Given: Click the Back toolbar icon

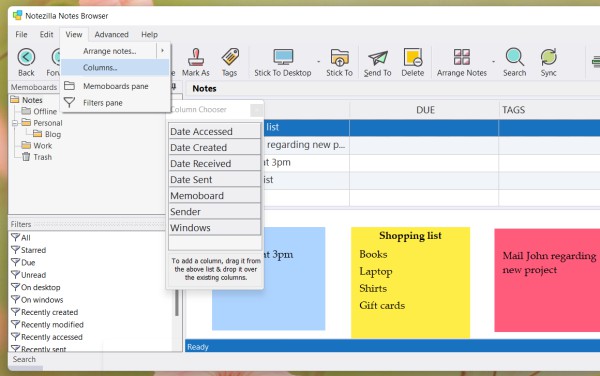Looking at the screenshot, I should (x=26, y=57).
